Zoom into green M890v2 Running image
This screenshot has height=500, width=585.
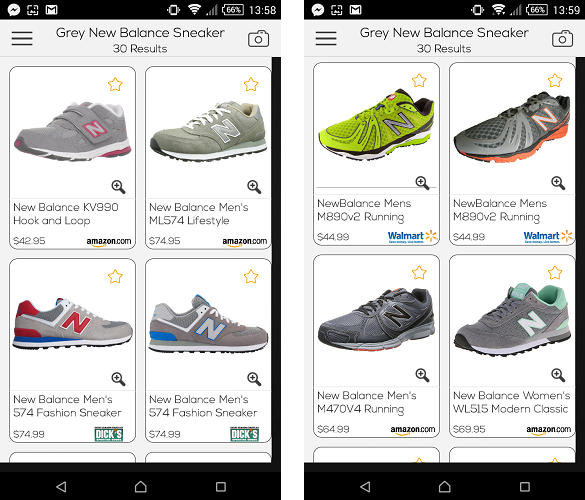coord(422,183)
